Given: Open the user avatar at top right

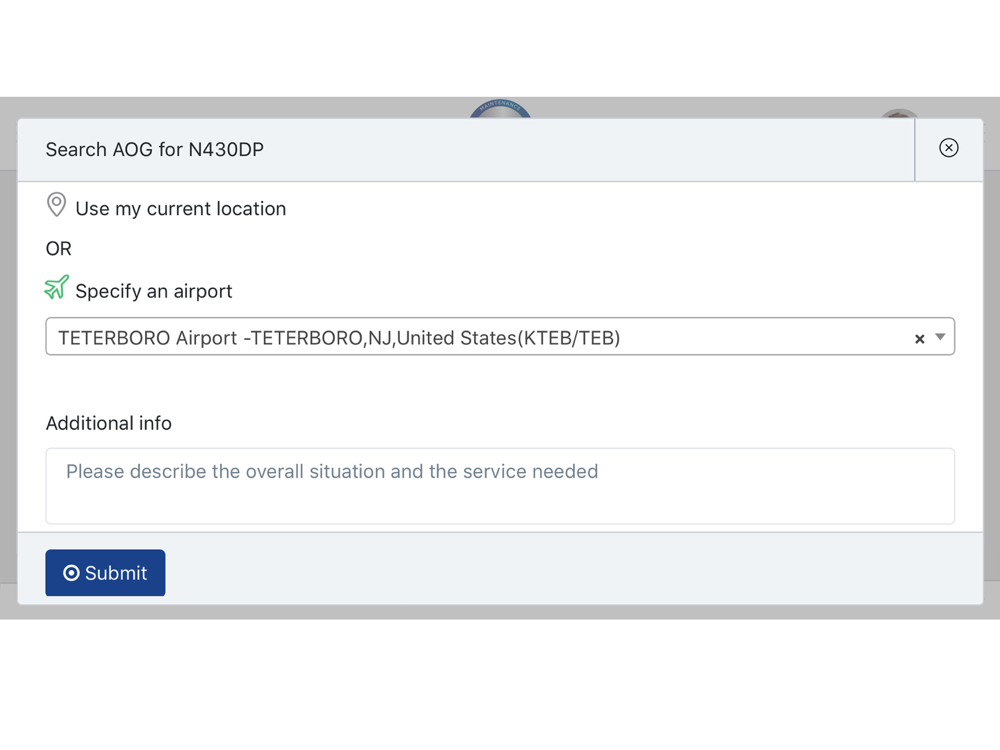Looking at the screenshot, I should pos(899,114).
